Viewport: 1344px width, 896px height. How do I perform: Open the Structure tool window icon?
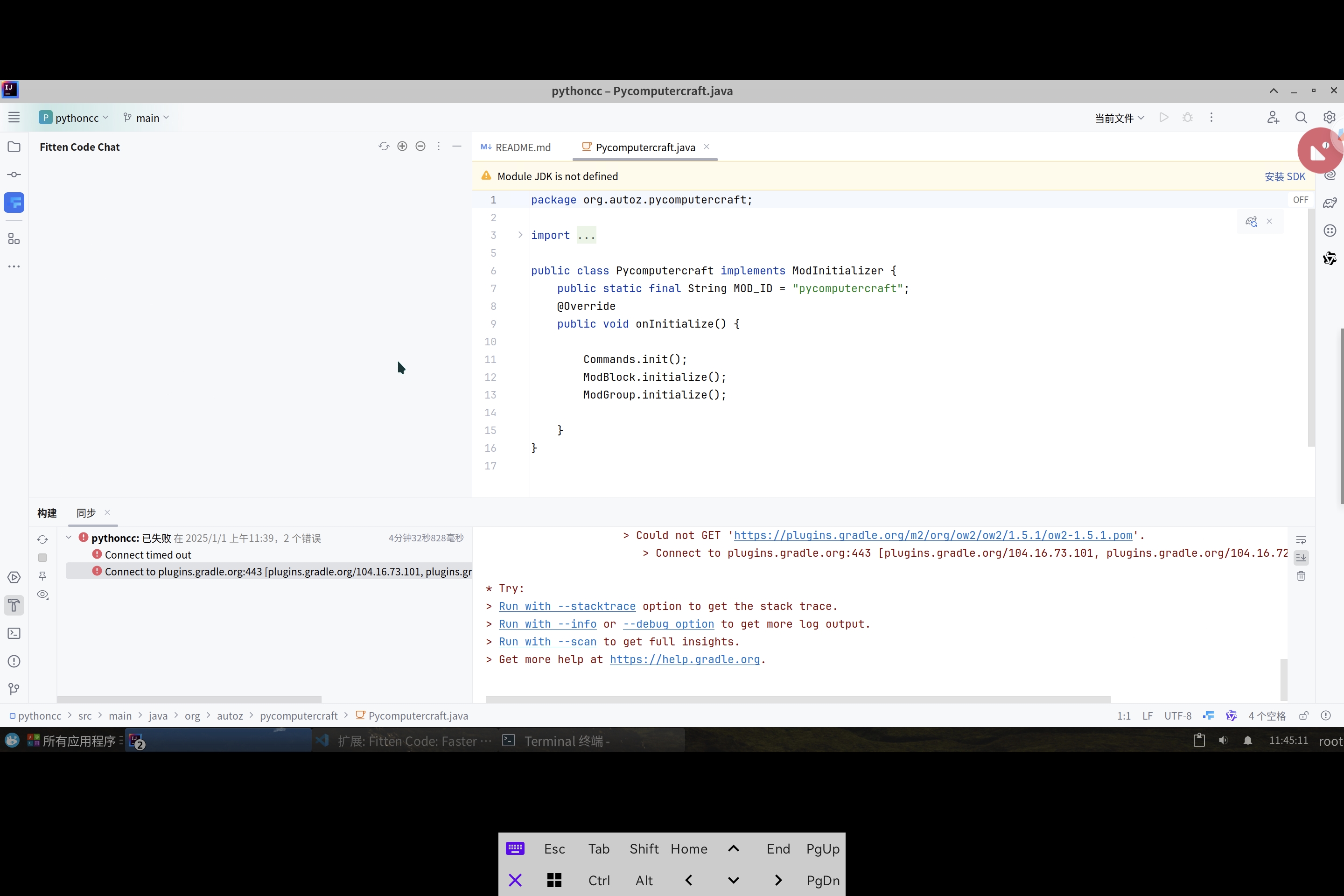click(14, 239)
